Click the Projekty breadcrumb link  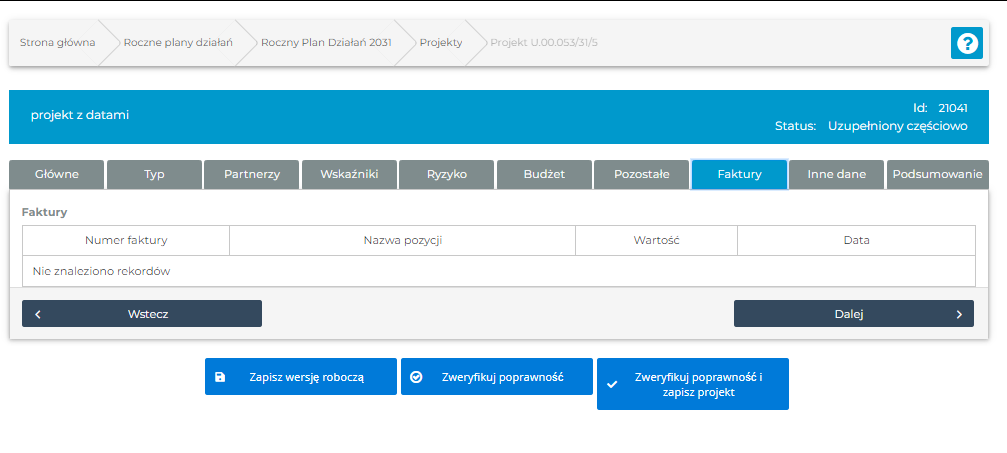[440, 43]
